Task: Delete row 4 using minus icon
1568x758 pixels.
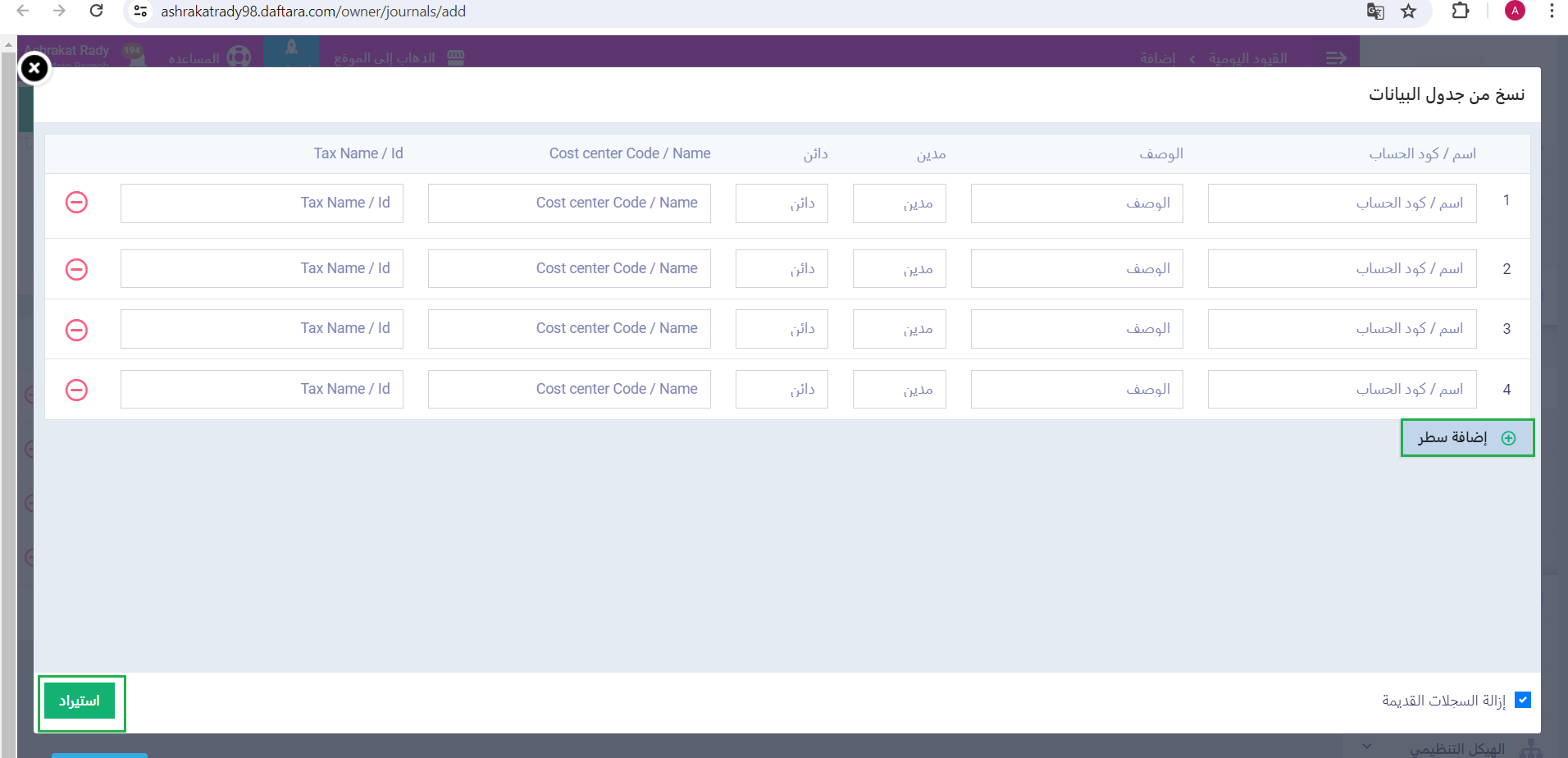Action: (x=76, y=390)
